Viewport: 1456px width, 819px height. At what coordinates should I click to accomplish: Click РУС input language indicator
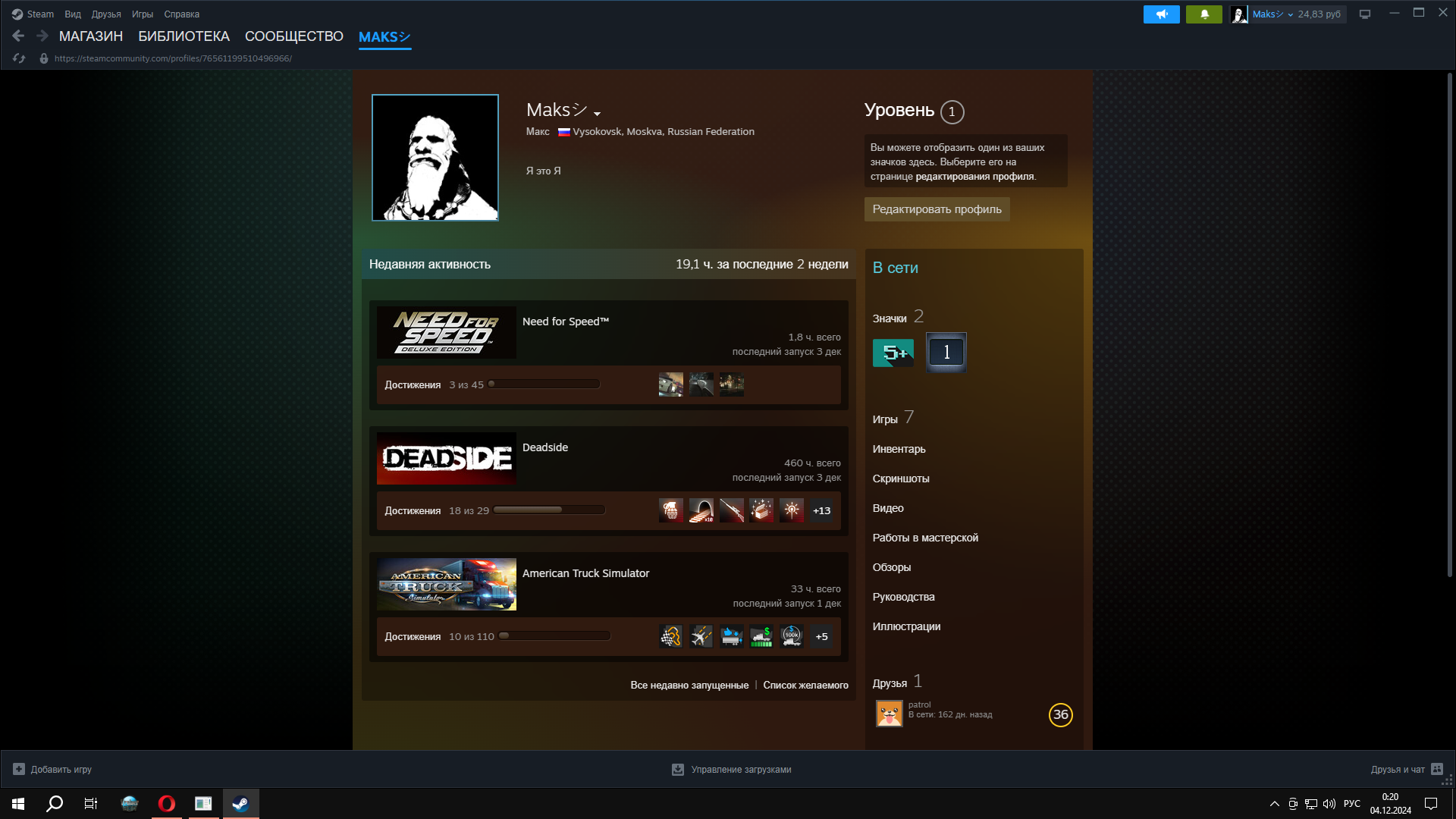1351,804
